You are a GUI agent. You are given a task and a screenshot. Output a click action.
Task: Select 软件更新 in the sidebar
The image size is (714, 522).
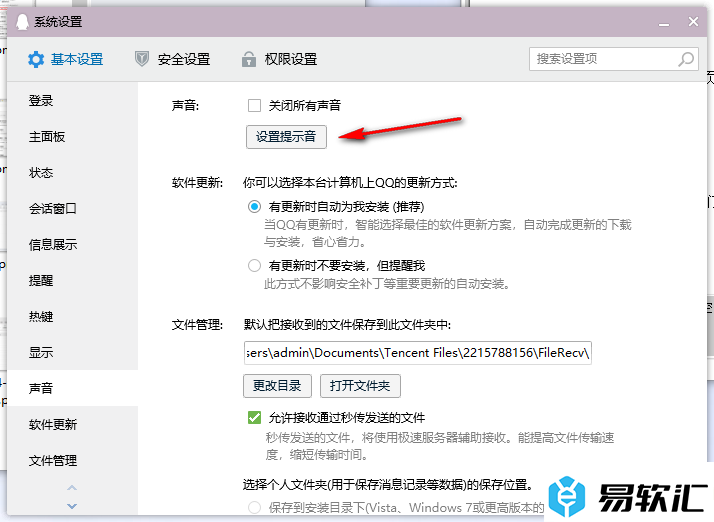tap(72, 425)
